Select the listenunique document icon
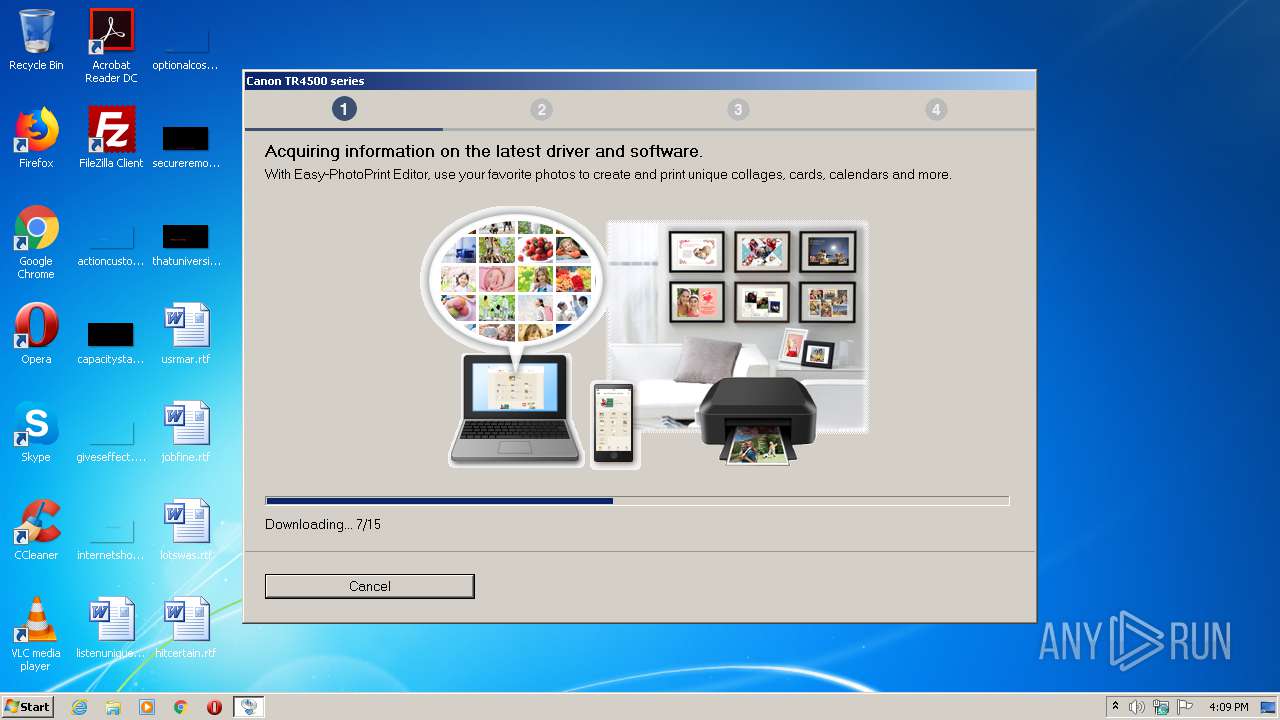Image resolution: width=1280 pixels, height=720 pixels. coord(111,628)
